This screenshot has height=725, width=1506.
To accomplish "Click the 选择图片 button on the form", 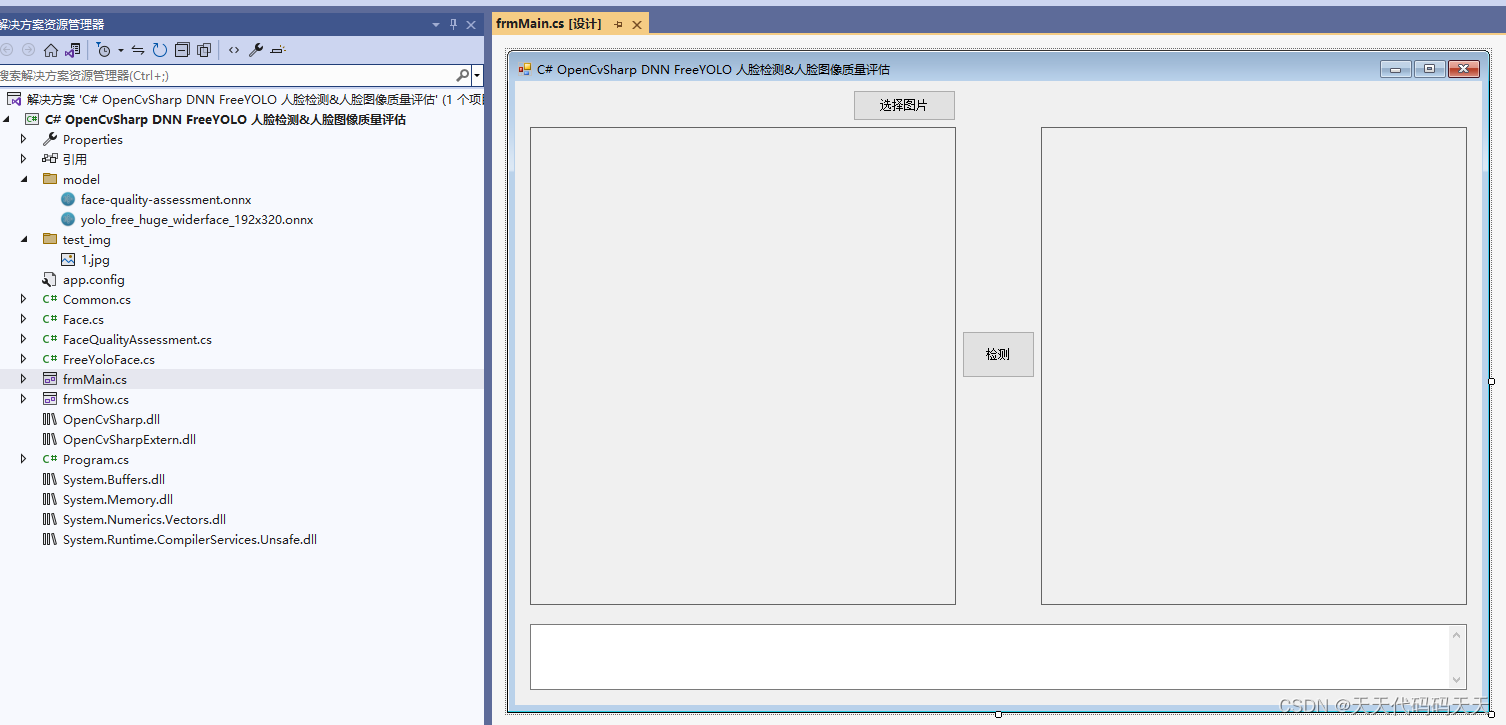I will click(x=904, y=105).
